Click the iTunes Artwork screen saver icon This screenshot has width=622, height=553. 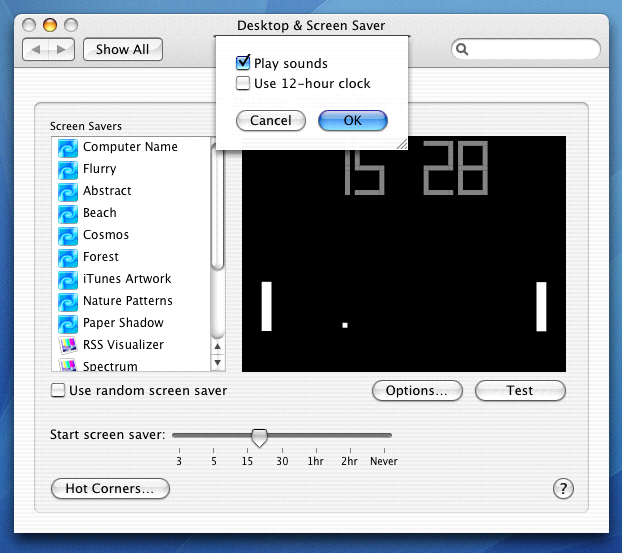(x=68, y=280)
